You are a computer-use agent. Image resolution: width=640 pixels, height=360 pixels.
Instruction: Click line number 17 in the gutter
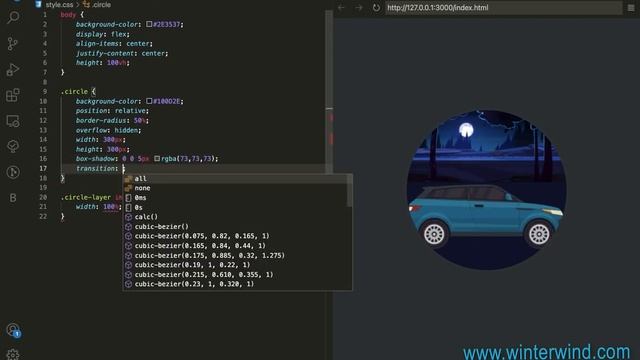click(x=43, y=168)
